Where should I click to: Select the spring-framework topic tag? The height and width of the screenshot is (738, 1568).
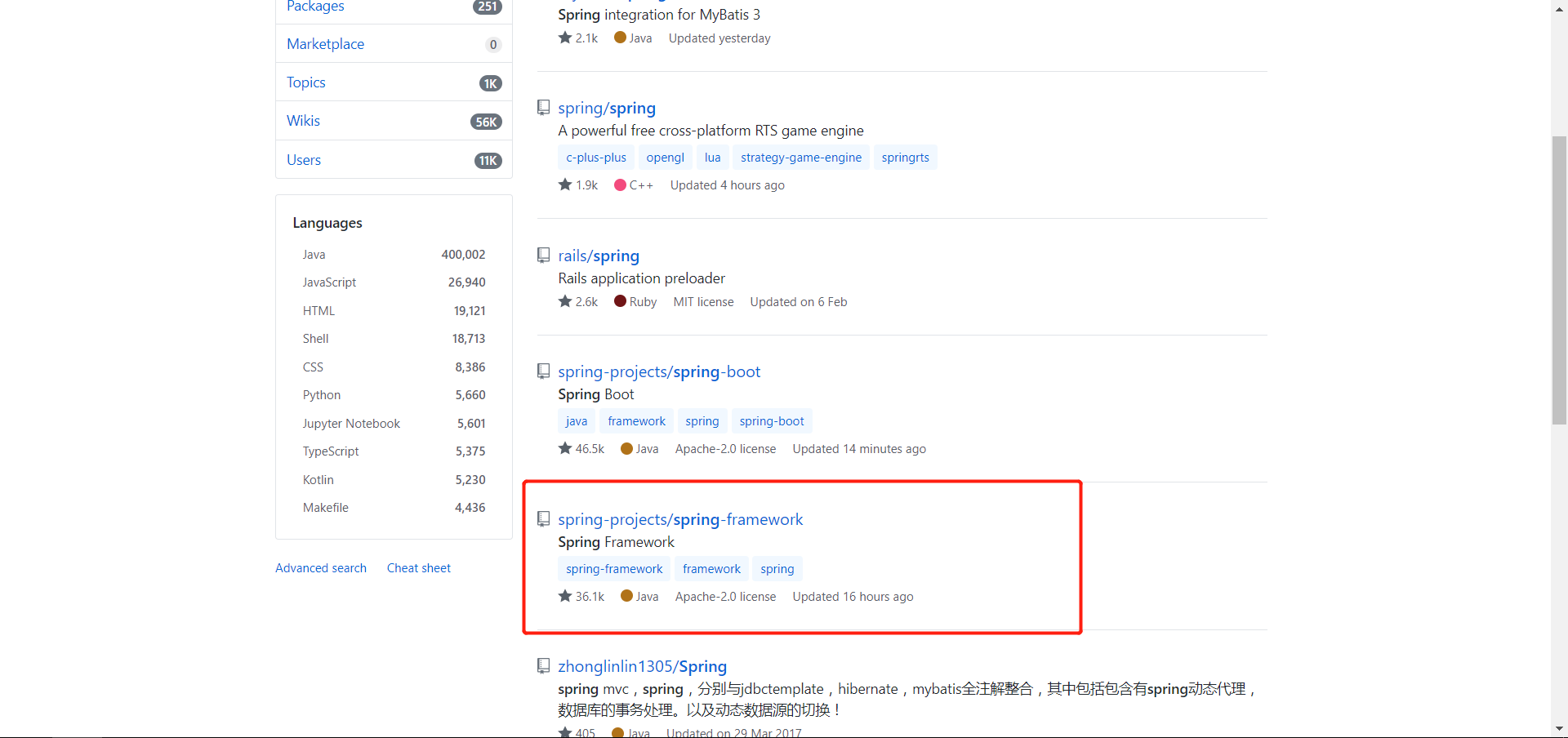[615, 569]
